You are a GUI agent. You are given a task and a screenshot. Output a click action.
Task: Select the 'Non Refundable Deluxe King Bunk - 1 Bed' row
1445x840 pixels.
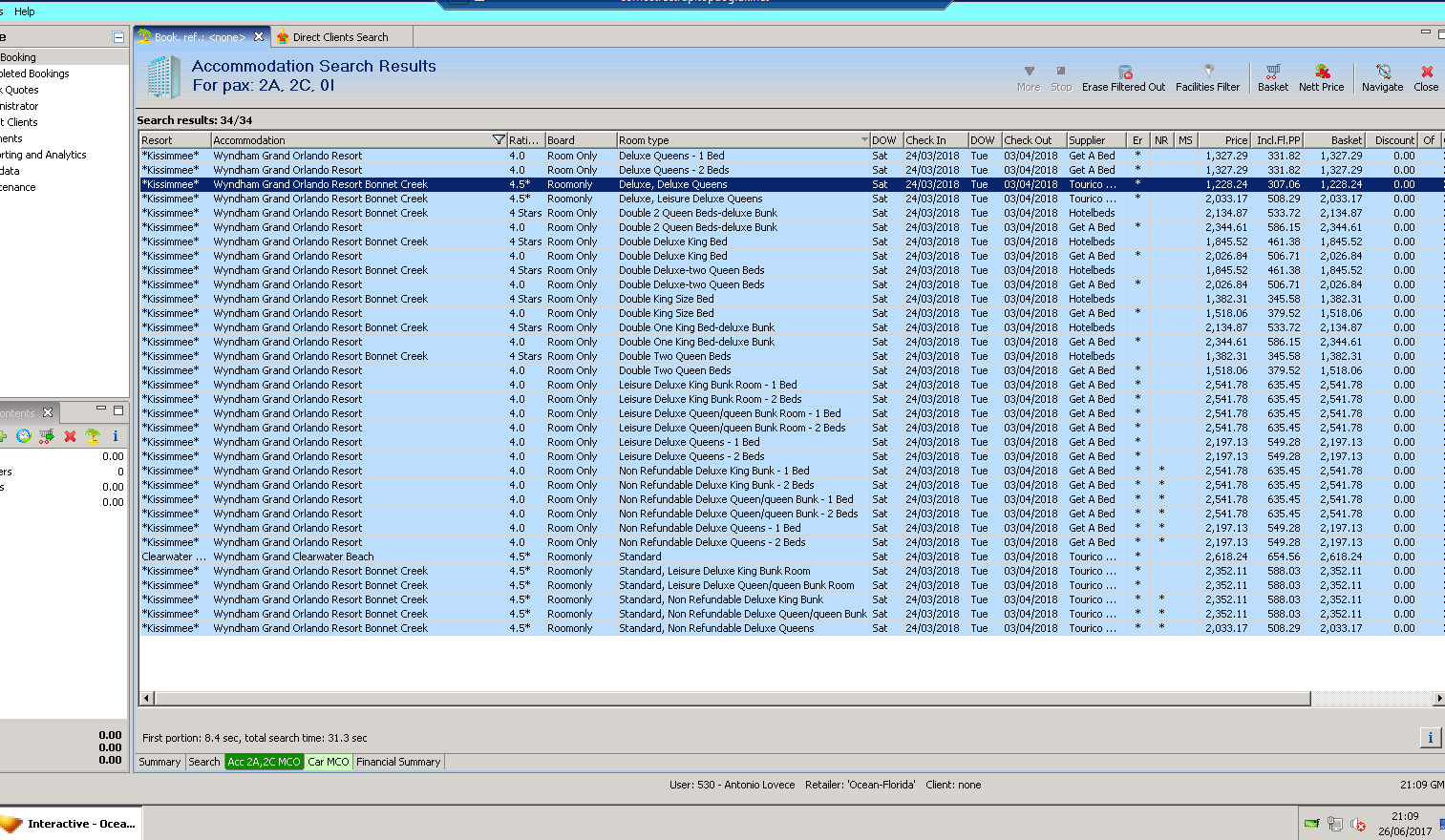click(x=792, y=471)
